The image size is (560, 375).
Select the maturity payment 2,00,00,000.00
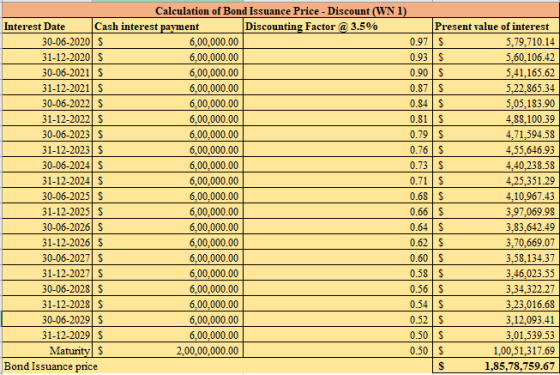(168, 350)
